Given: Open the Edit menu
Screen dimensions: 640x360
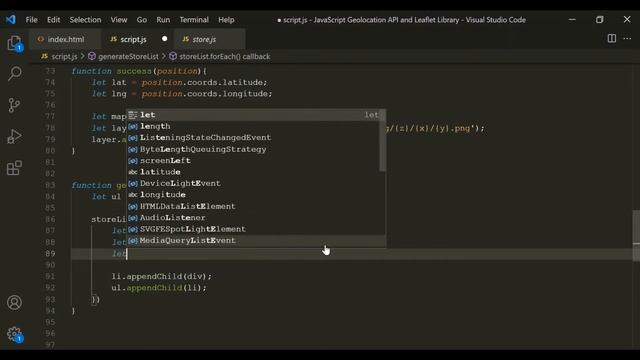Looking at the screenshot, I should 53,20.
